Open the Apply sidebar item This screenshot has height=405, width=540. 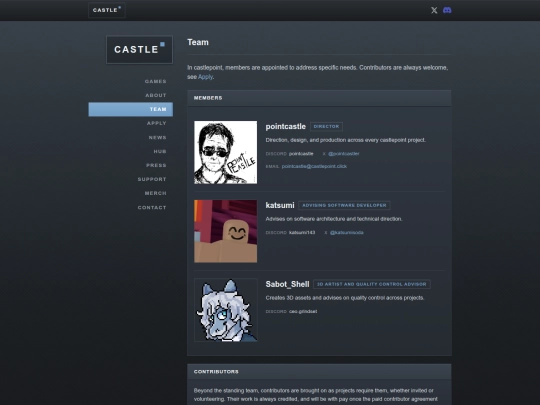(157, 123)
